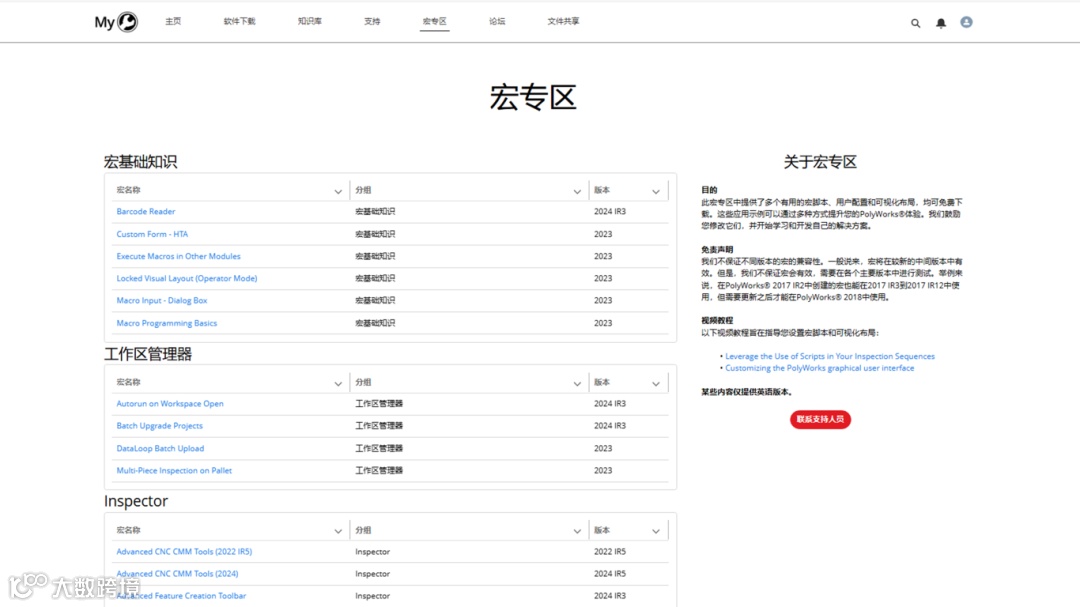Go to the 主页 menu item
The width and height of the screenshot is (1080, 607).
[173, 21]
